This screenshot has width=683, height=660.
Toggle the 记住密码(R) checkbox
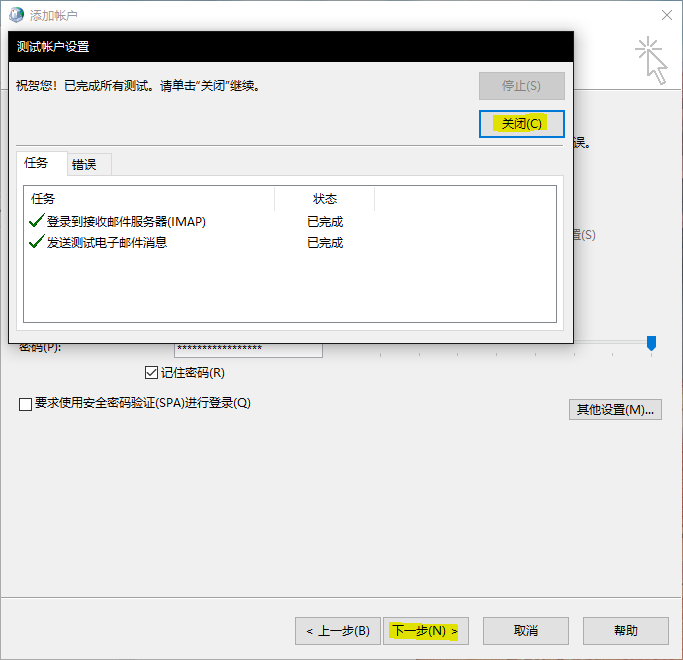click(151, 372)
